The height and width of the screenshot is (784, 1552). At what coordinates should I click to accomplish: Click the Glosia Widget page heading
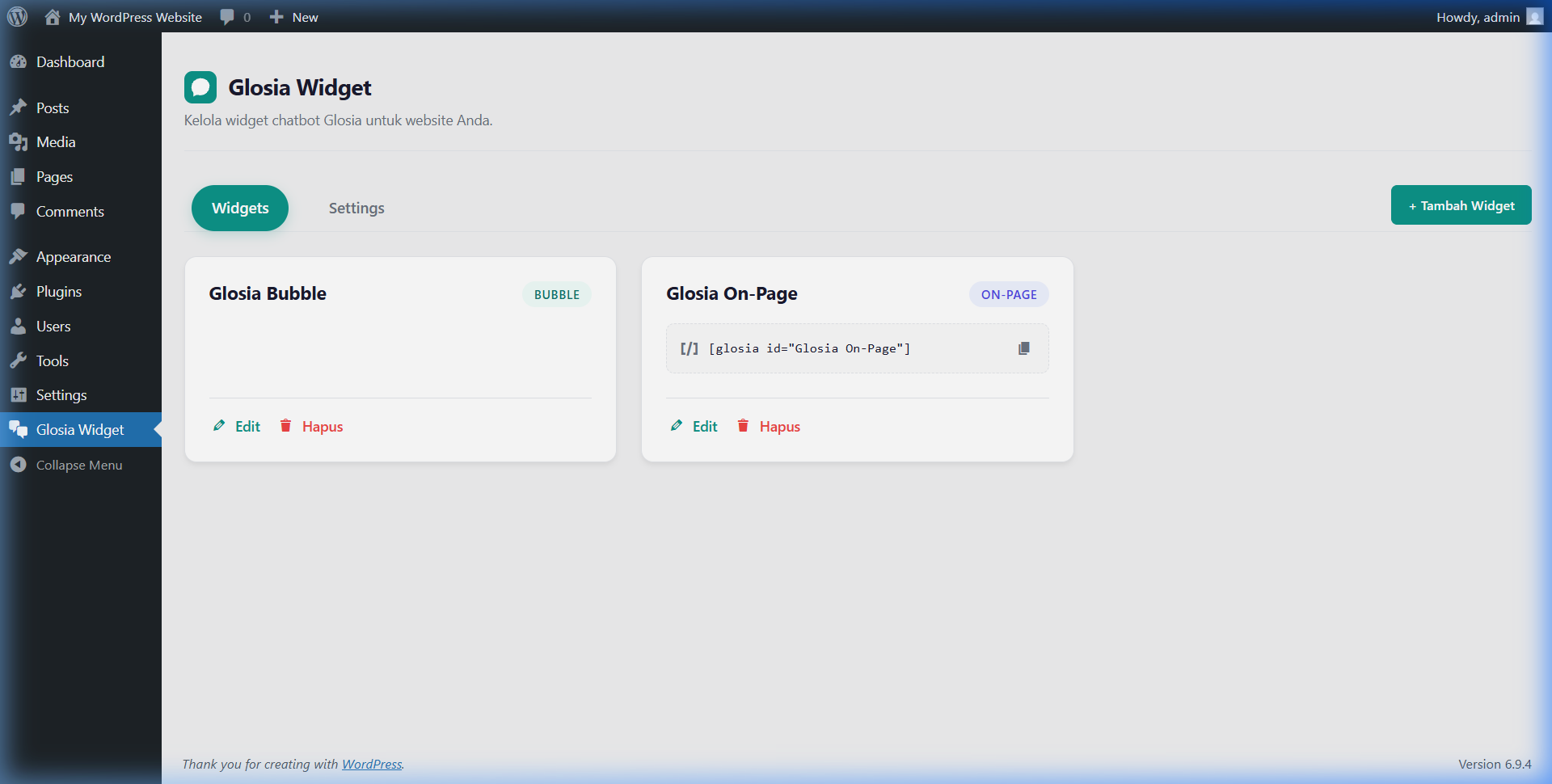[x=300, y=87]
